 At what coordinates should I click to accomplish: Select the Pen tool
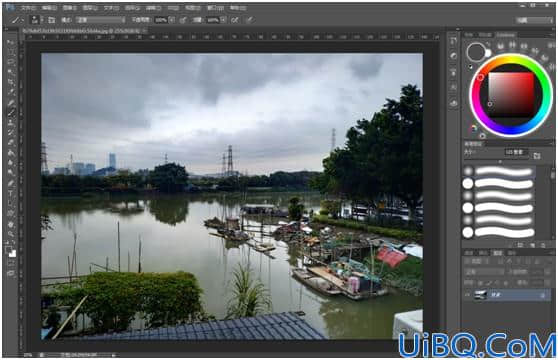[11, 183]
